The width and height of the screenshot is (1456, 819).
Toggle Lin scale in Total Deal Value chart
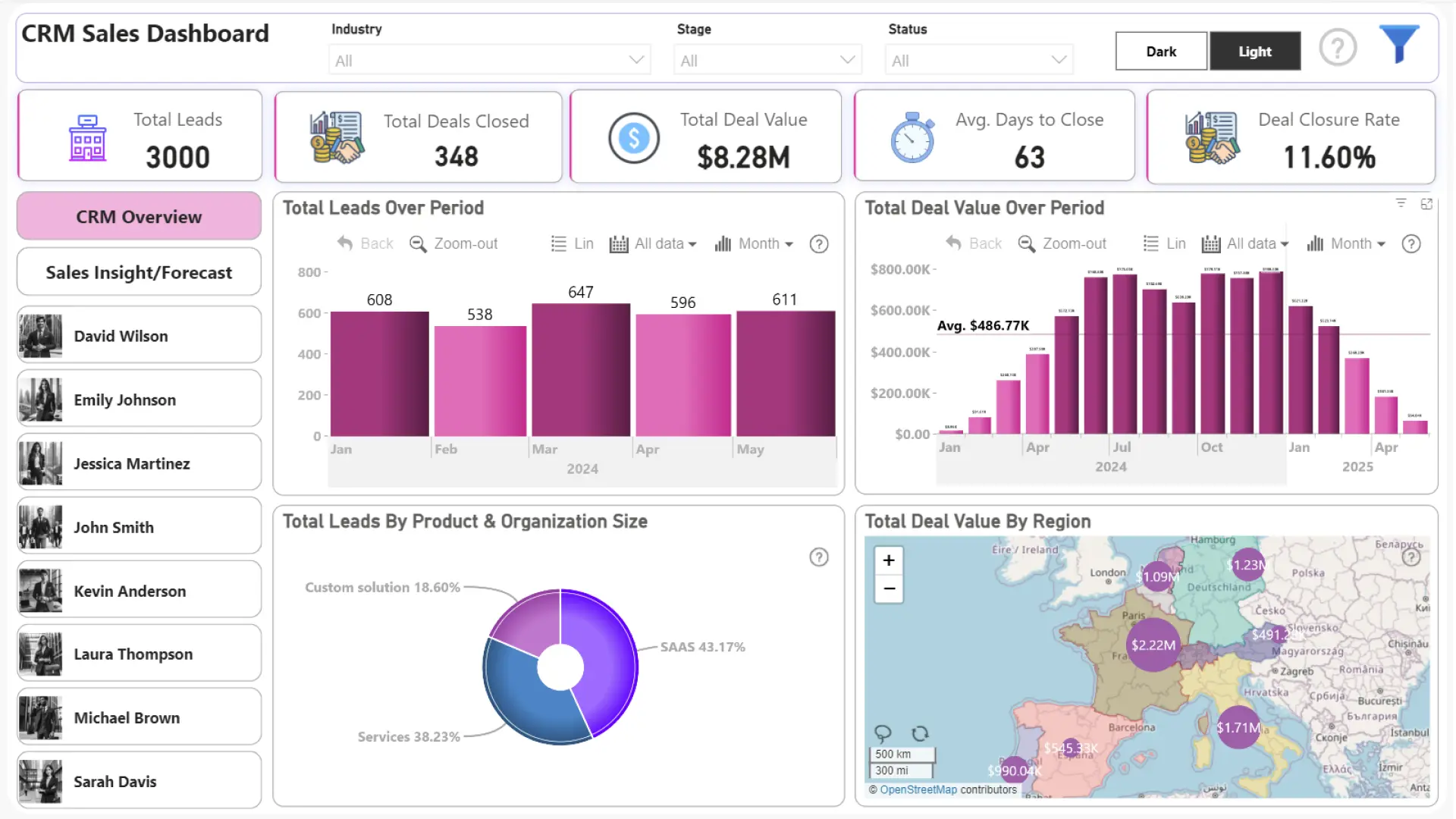pos(1165,243)
